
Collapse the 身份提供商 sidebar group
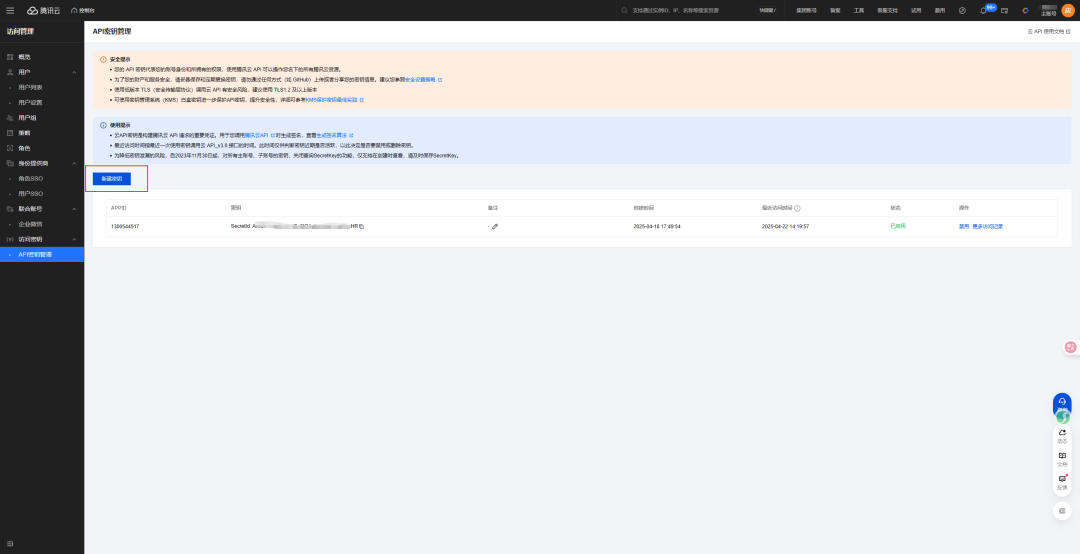tap(42, 163)
